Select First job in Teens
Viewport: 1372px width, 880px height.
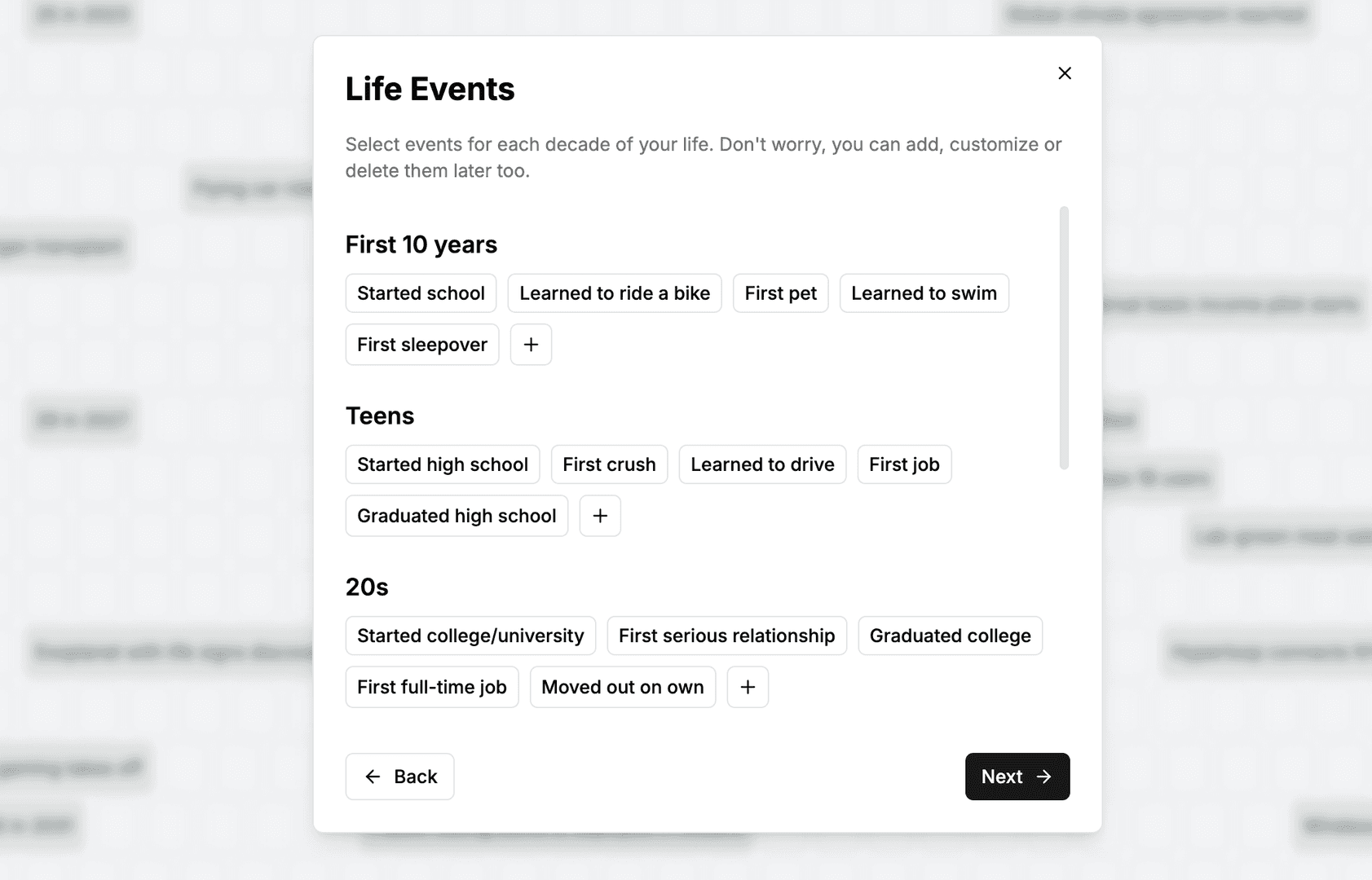click(x=904, y=464)
